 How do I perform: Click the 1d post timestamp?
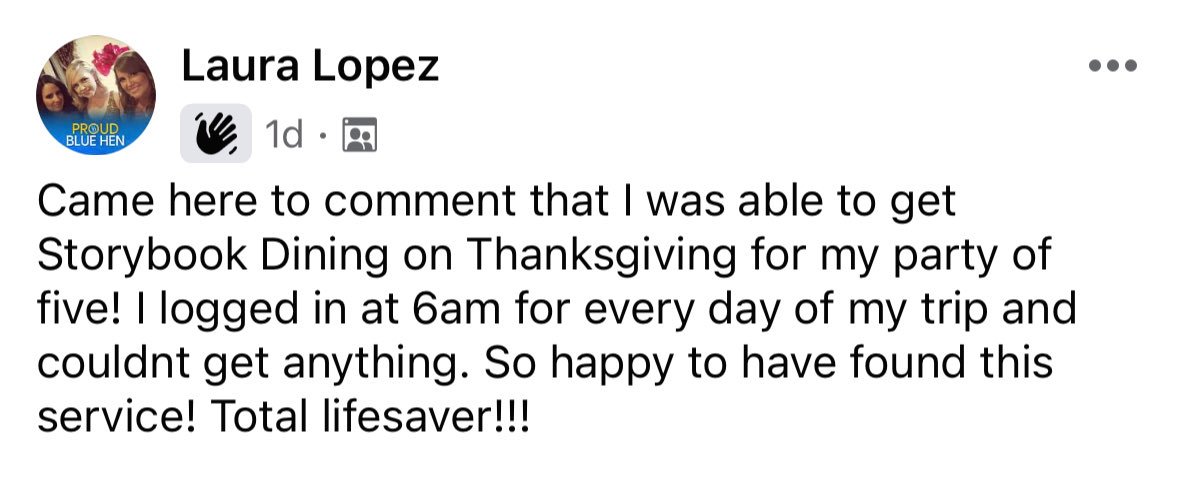(x=283, y=135)
